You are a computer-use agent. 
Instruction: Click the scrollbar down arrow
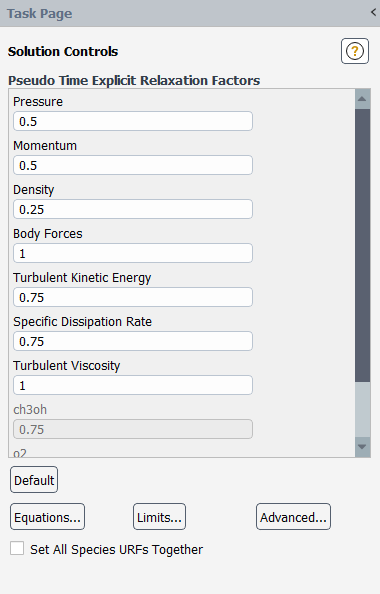click(x=363, y=447)
